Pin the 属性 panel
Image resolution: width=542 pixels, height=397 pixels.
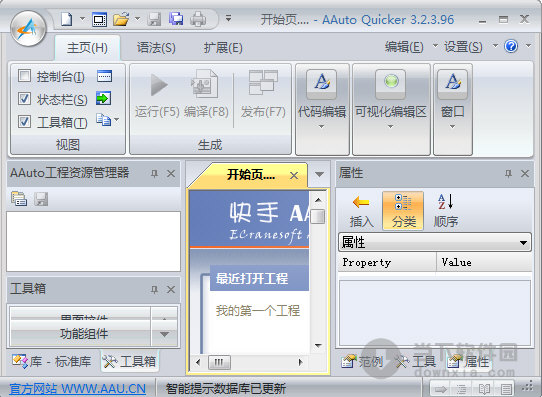508,173
